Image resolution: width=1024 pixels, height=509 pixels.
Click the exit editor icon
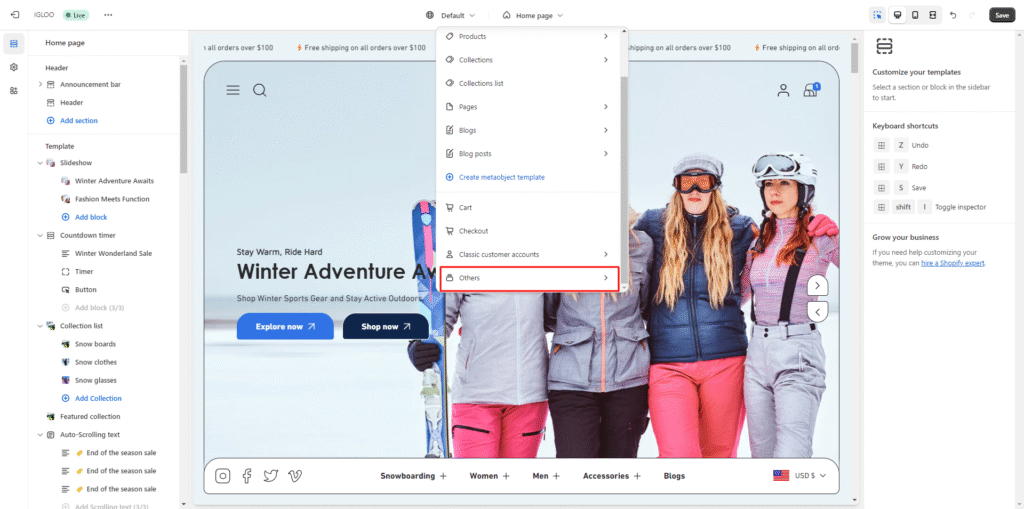[x=15, y=15]
